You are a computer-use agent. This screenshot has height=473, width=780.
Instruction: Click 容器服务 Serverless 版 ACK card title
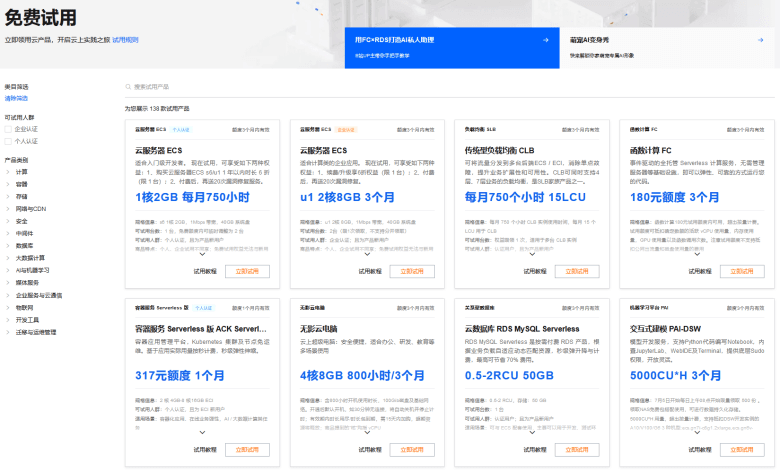tap(201, 329)
